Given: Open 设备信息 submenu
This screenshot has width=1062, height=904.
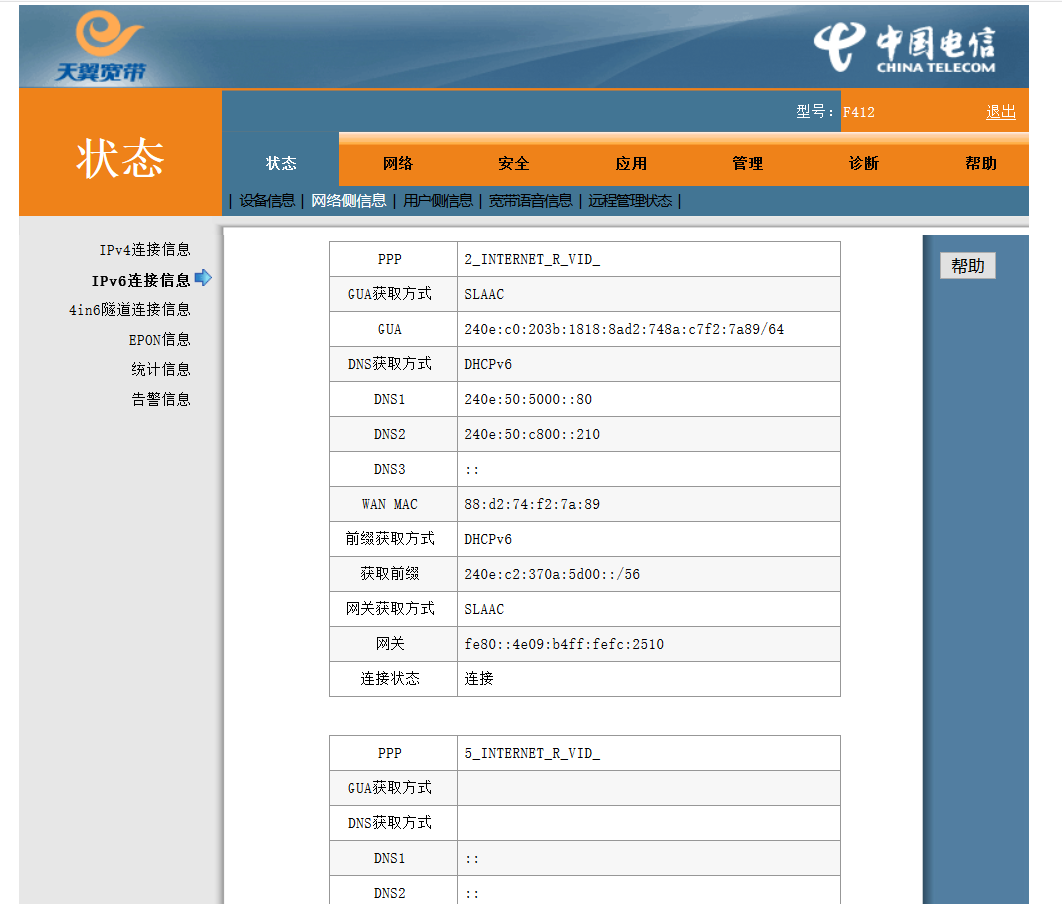Looking at the screenshot, I should tap(267, 201).
